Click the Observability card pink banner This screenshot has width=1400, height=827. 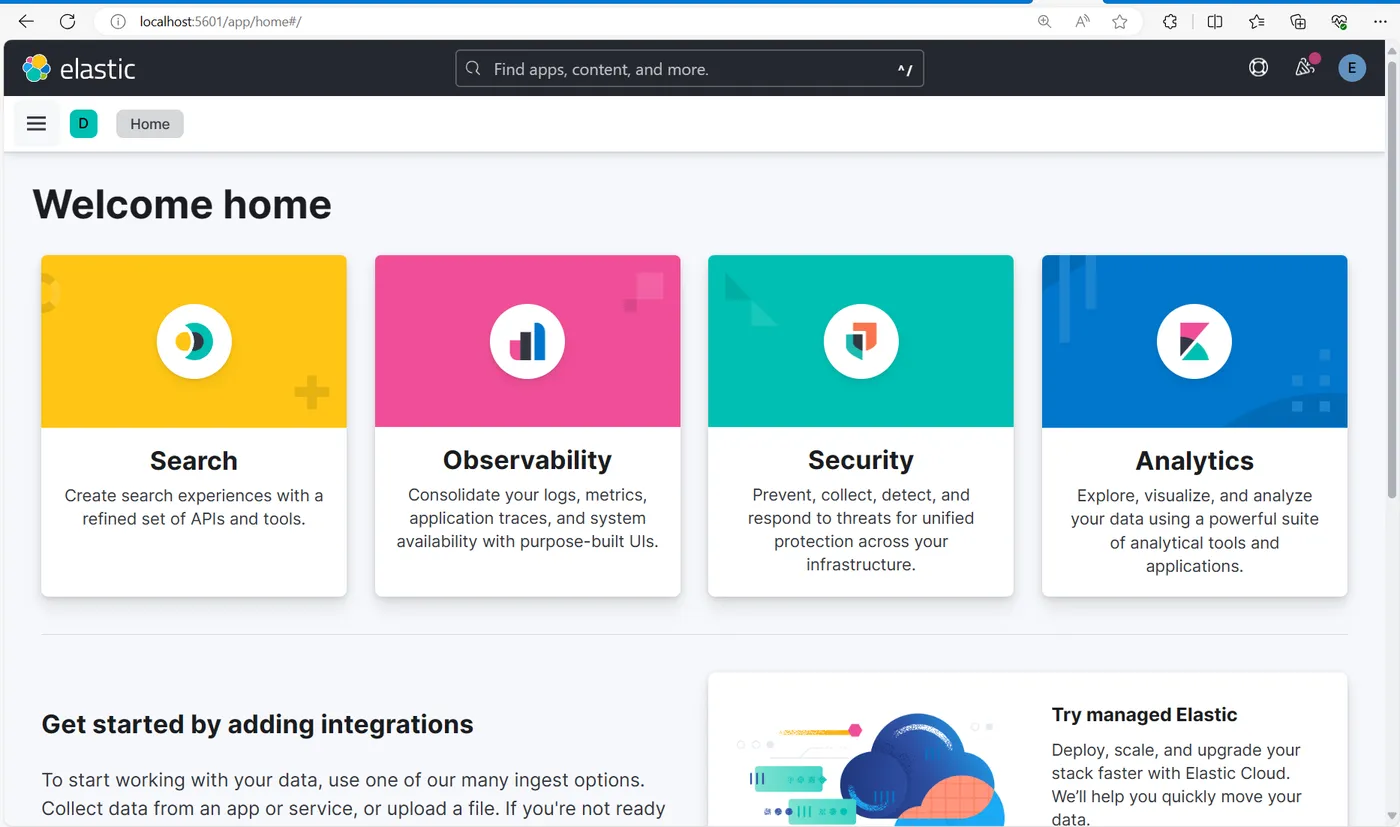(x=527, y=342)
